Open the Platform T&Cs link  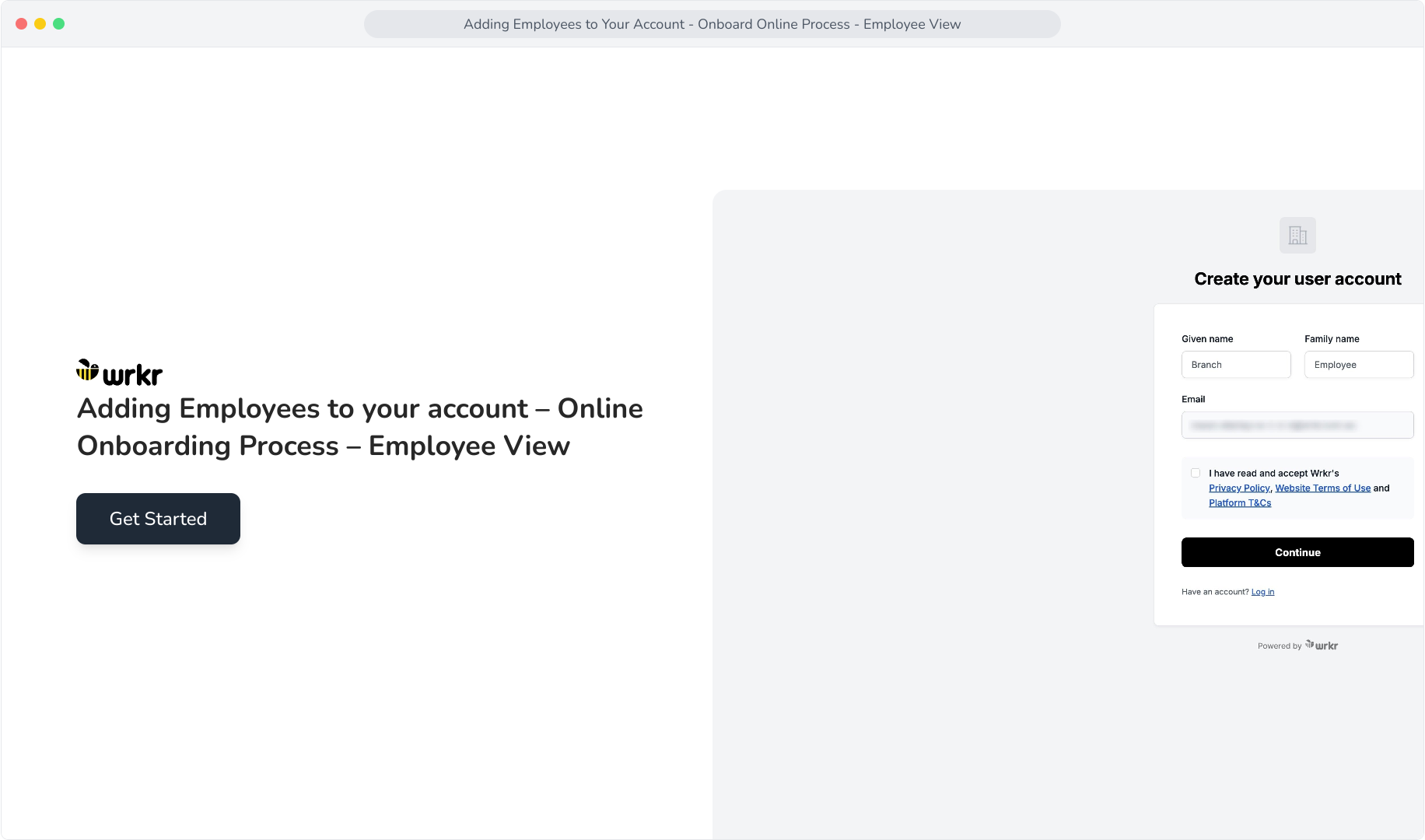pyautogui.click(x=1240, y=503)
